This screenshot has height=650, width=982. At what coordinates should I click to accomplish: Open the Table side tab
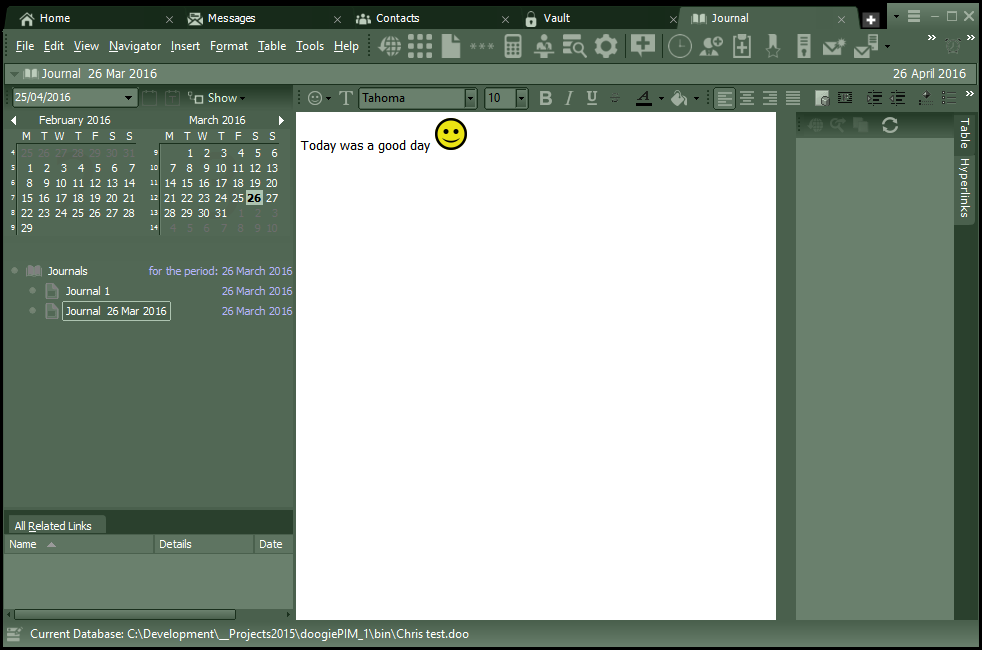click(965, 133)
